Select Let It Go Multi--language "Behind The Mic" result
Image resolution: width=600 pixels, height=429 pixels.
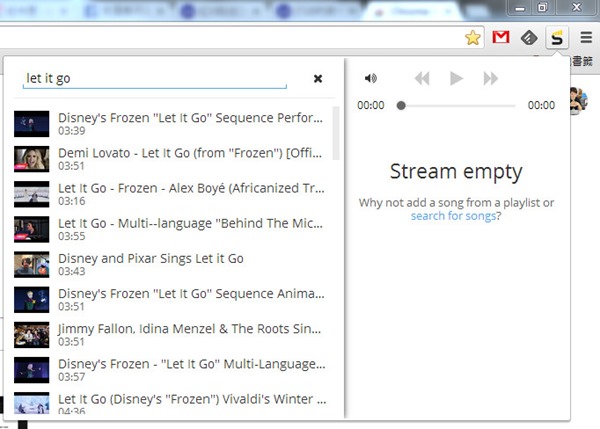172,229
